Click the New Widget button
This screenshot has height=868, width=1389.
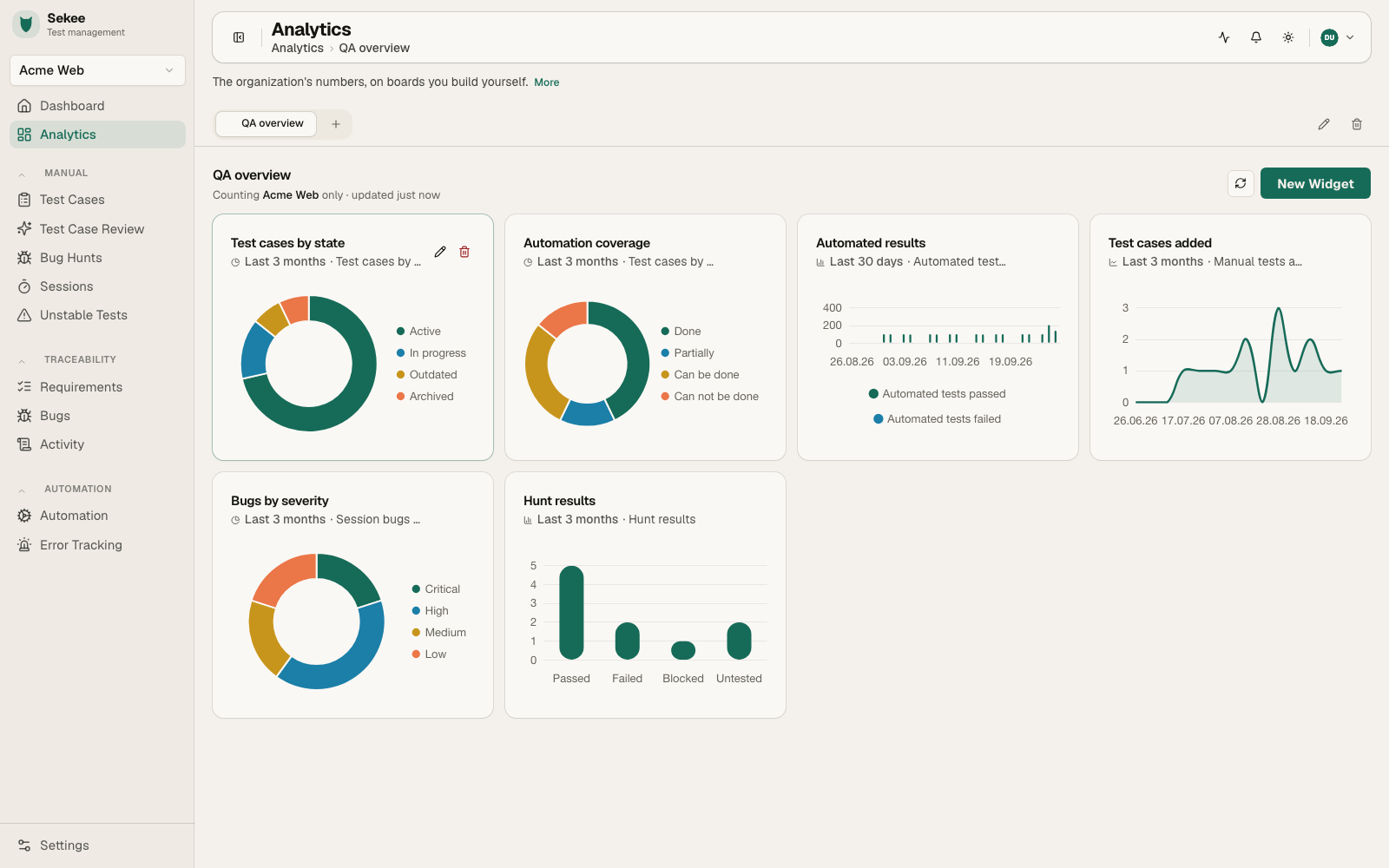click(1315, 183)
